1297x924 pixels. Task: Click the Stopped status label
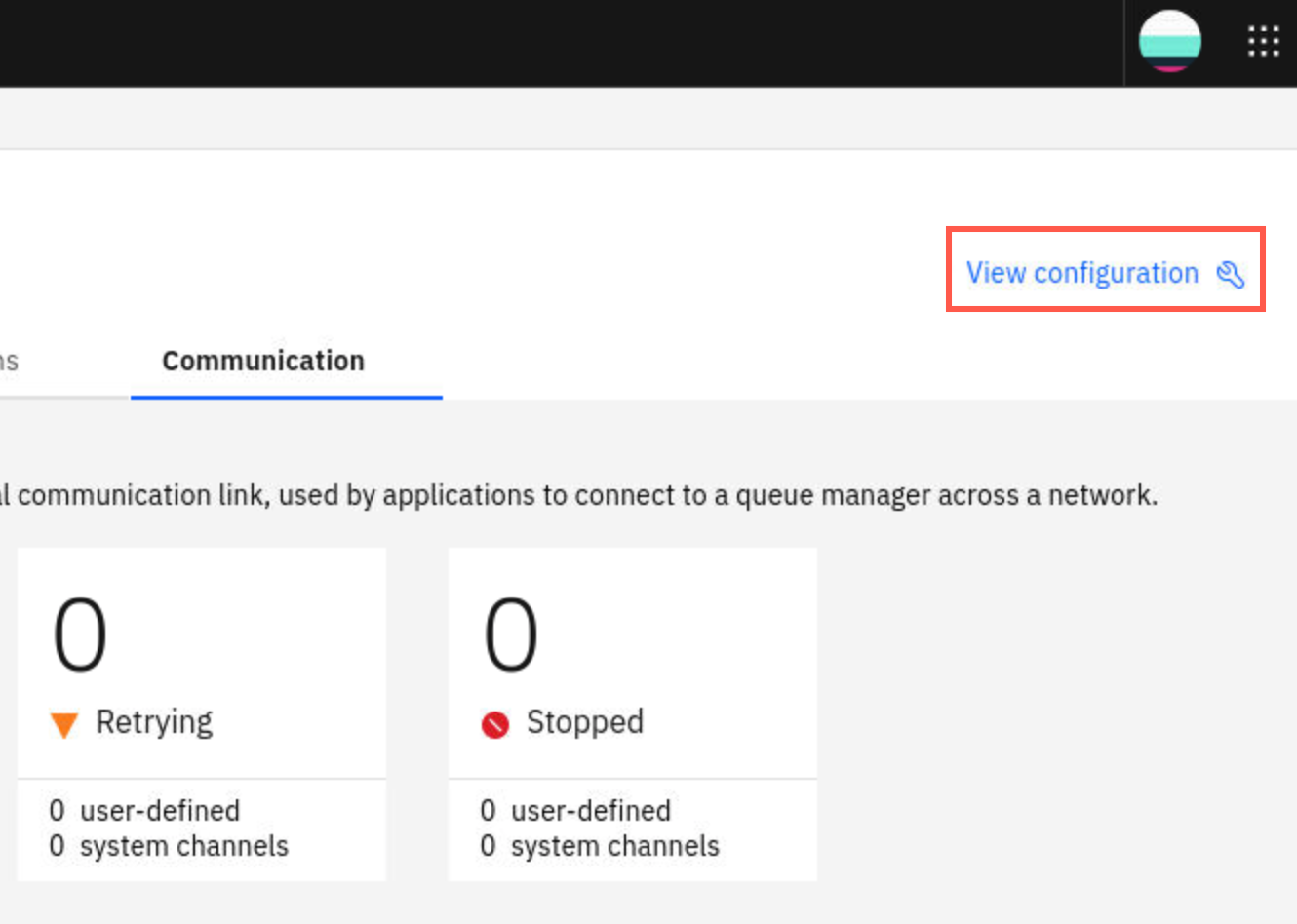click(x=585, y=722)
